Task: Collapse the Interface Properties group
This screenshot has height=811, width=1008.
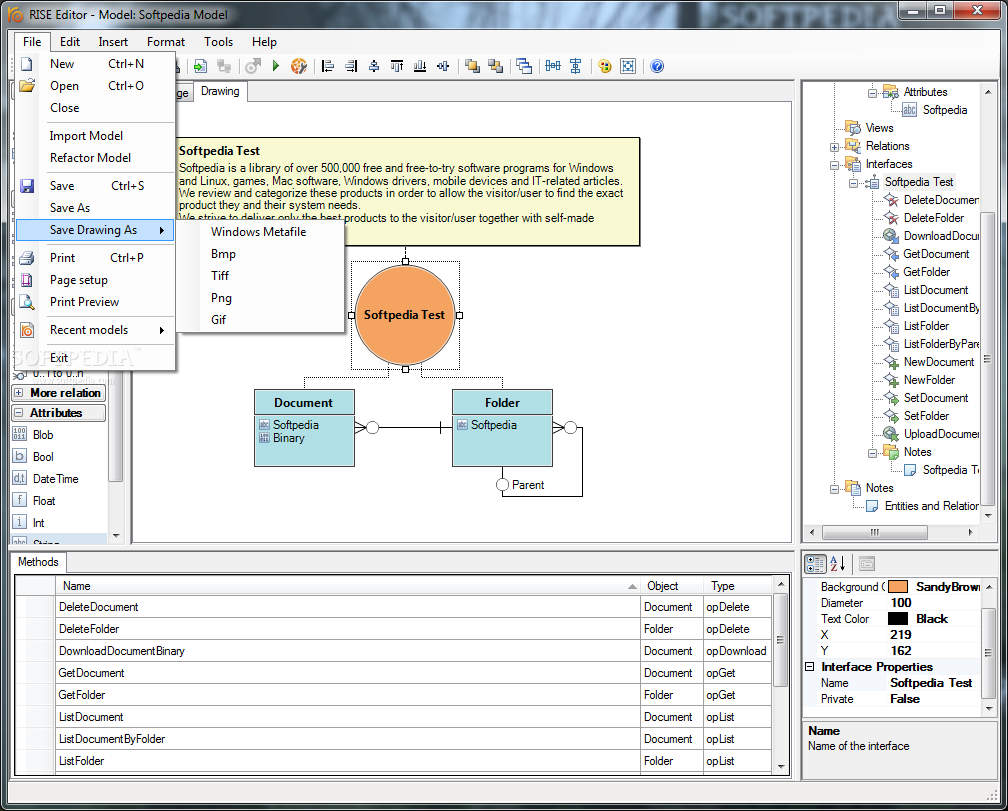Action: pyautogui.click(x=810, y=666)
